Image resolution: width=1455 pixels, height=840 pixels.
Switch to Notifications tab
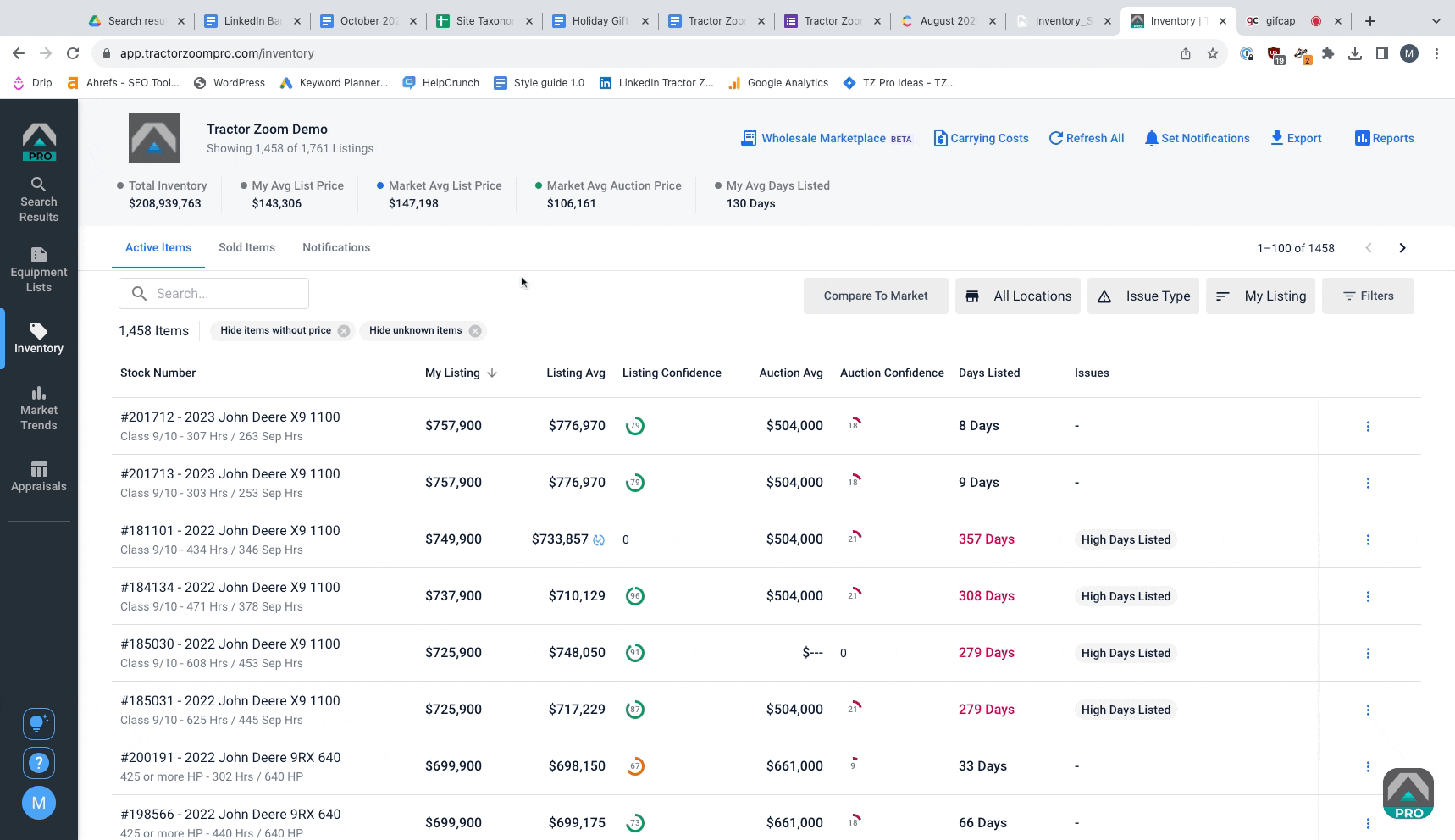point(336,247)
